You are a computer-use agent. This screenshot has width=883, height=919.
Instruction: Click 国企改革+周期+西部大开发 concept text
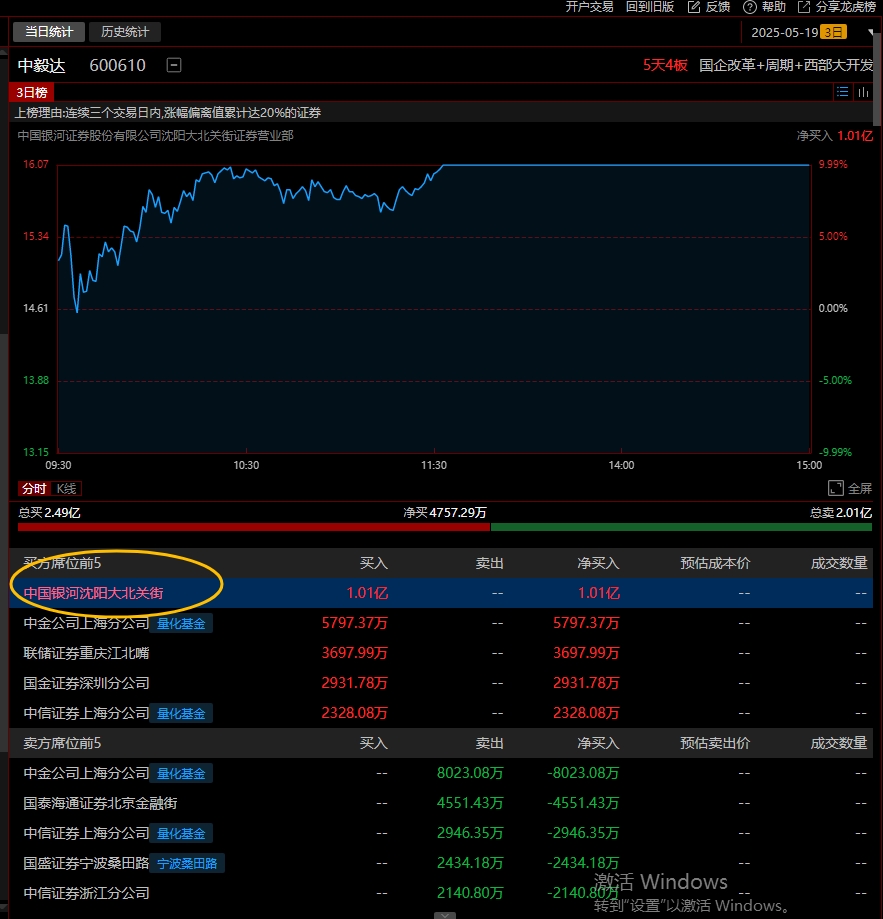point(786,65)
